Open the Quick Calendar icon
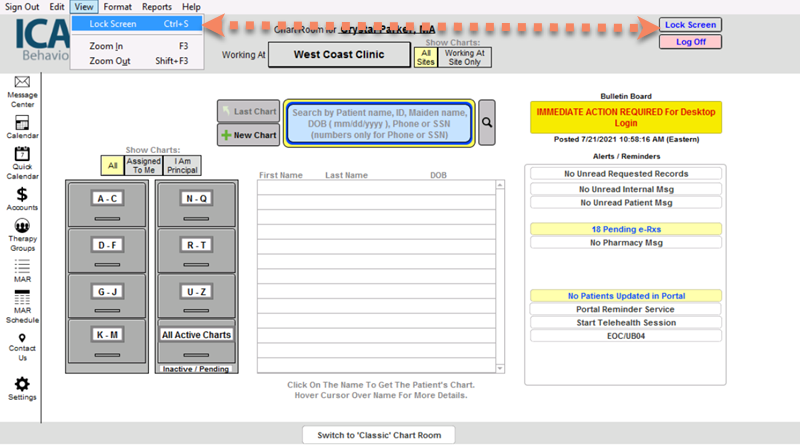Image resolution: width=800 pixels, height=448 pixels. coord(22,154)
